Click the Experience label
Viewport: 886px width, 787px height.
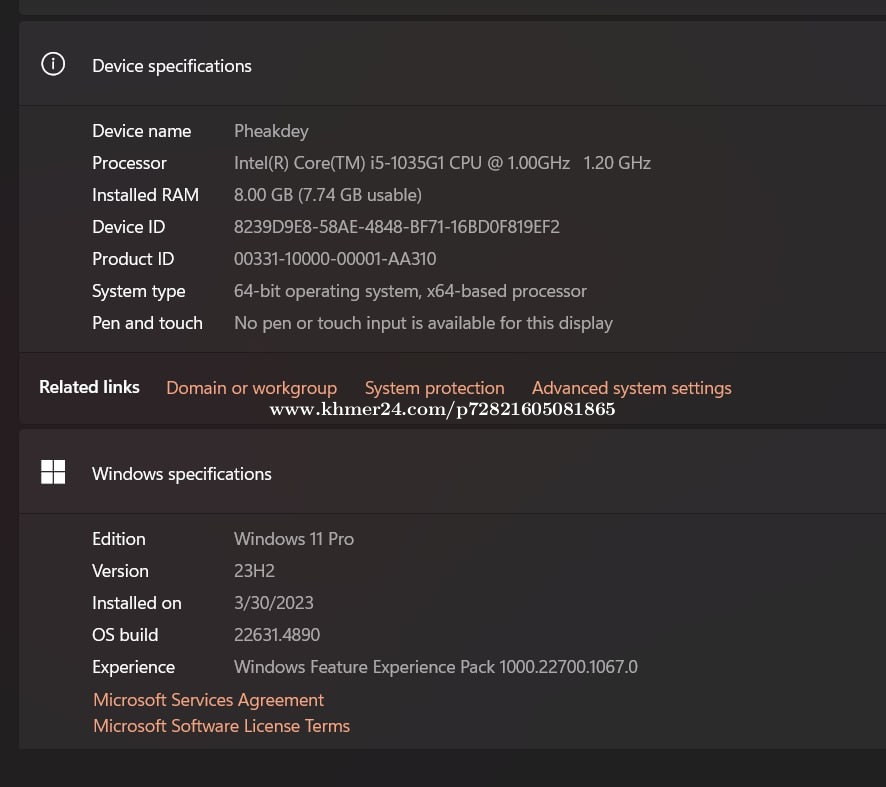click(x=133, y=667)
